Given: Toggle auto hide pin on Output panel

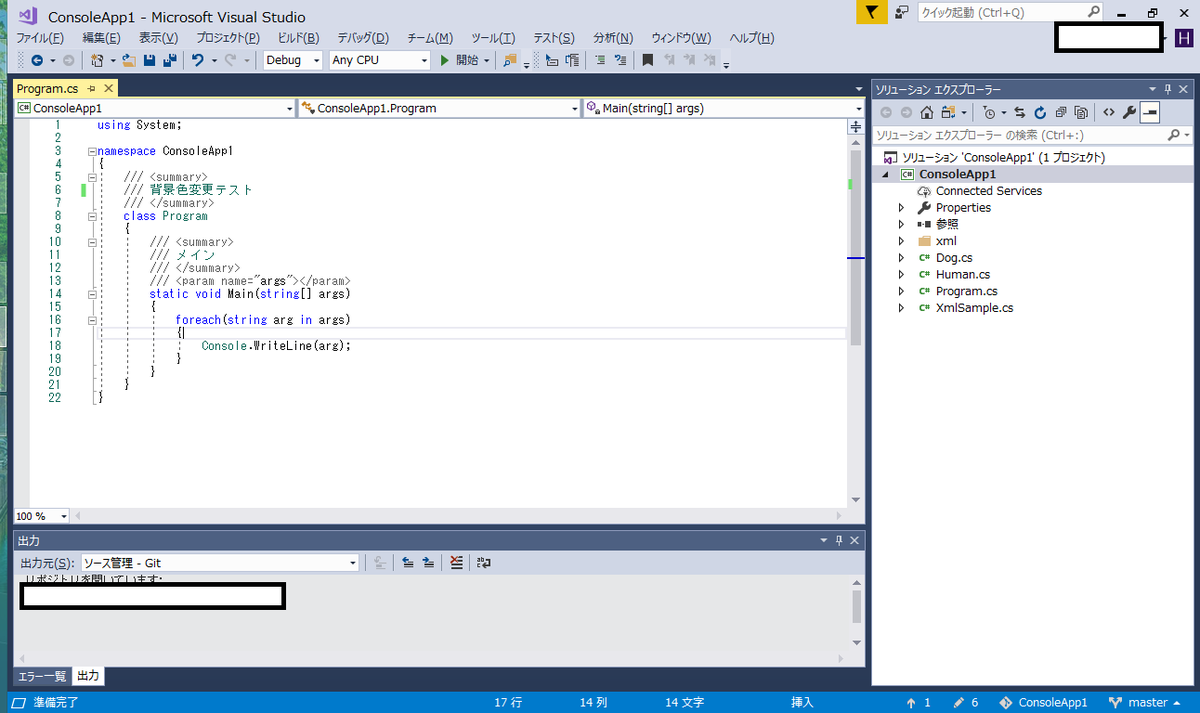Looking at the screenshot, I should 839,540.
